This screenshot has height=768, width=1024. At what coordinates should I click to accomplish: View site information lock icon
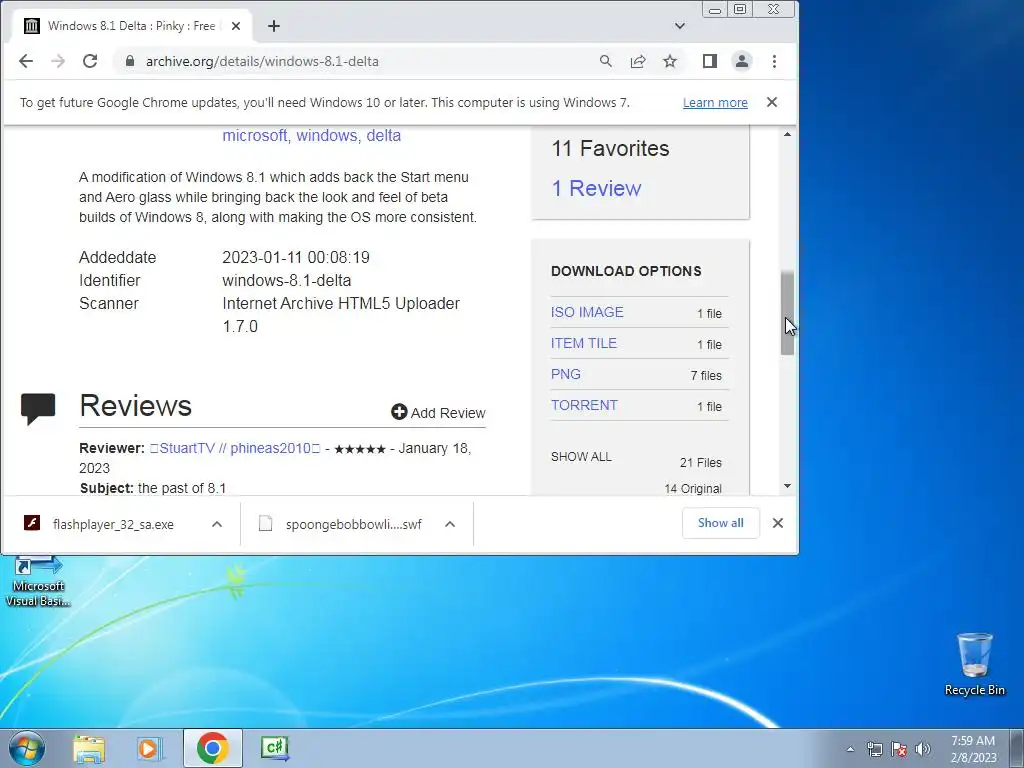(x=130, y=61)
